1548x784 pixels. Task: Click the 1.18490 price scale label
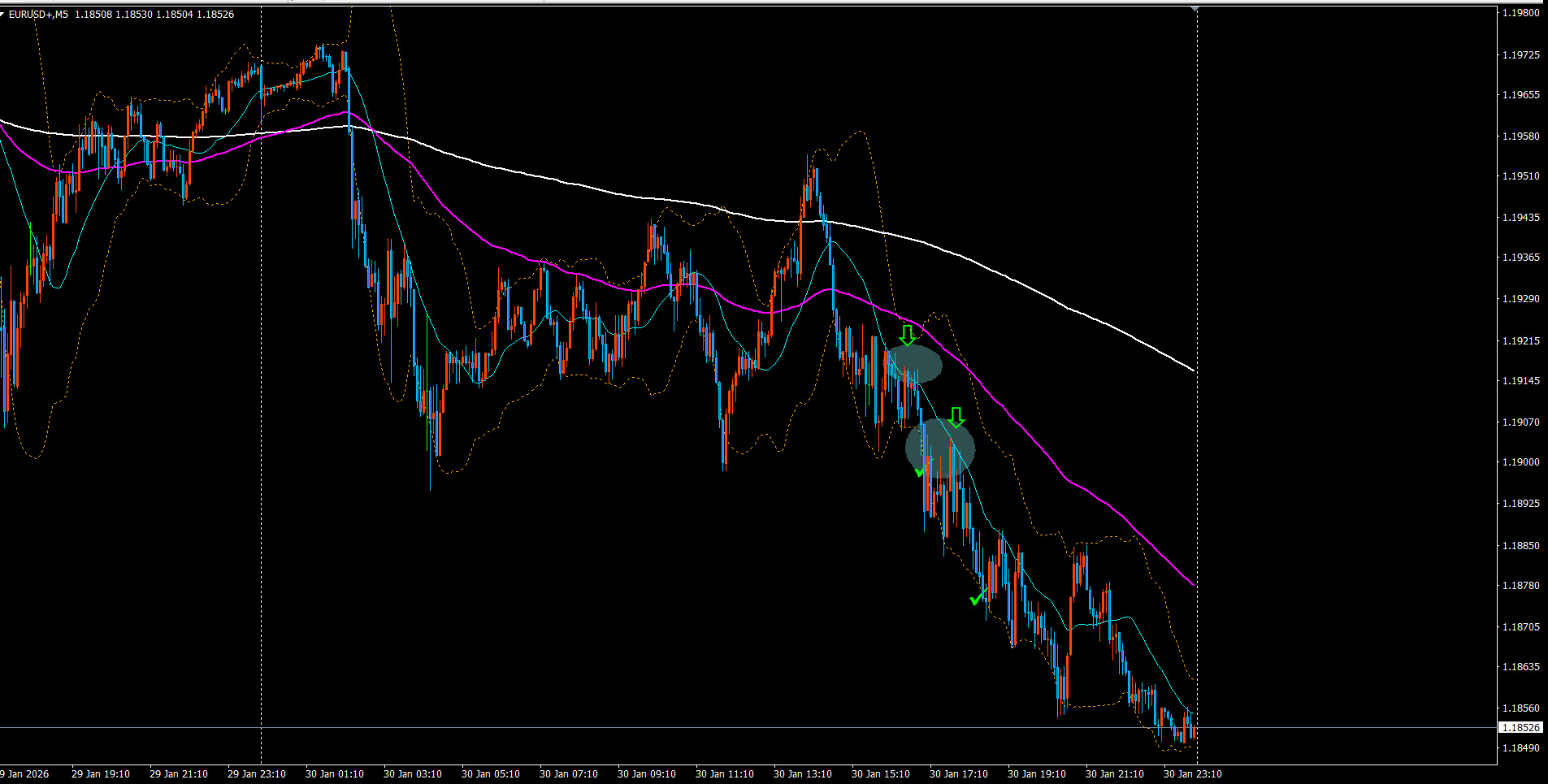coord(1521,747)
